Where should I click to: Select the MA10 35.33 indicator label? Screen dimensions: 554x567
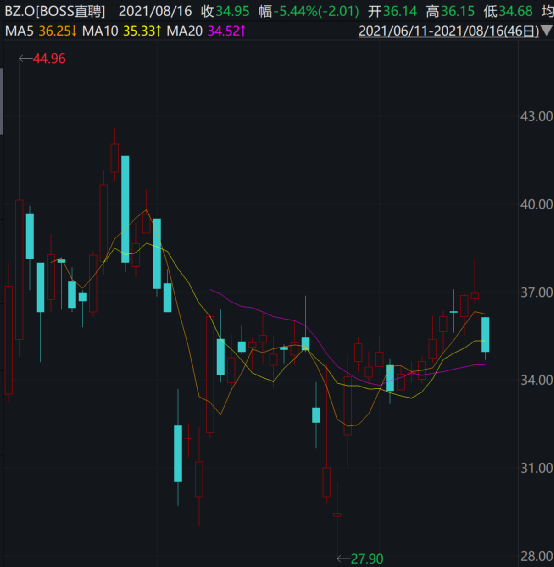click(x=122, y=31)
